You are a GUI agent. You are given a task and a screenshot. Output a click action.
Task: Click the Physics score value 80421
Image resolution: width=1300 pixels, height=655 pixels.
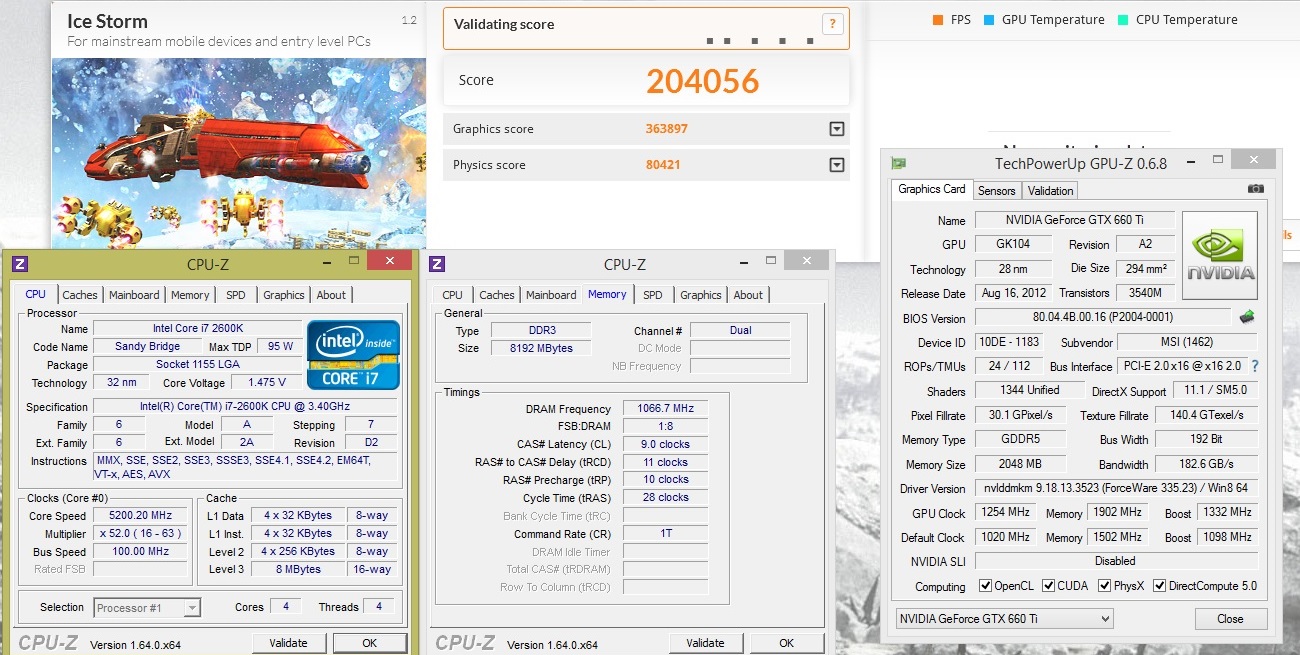tap(663, 165)
